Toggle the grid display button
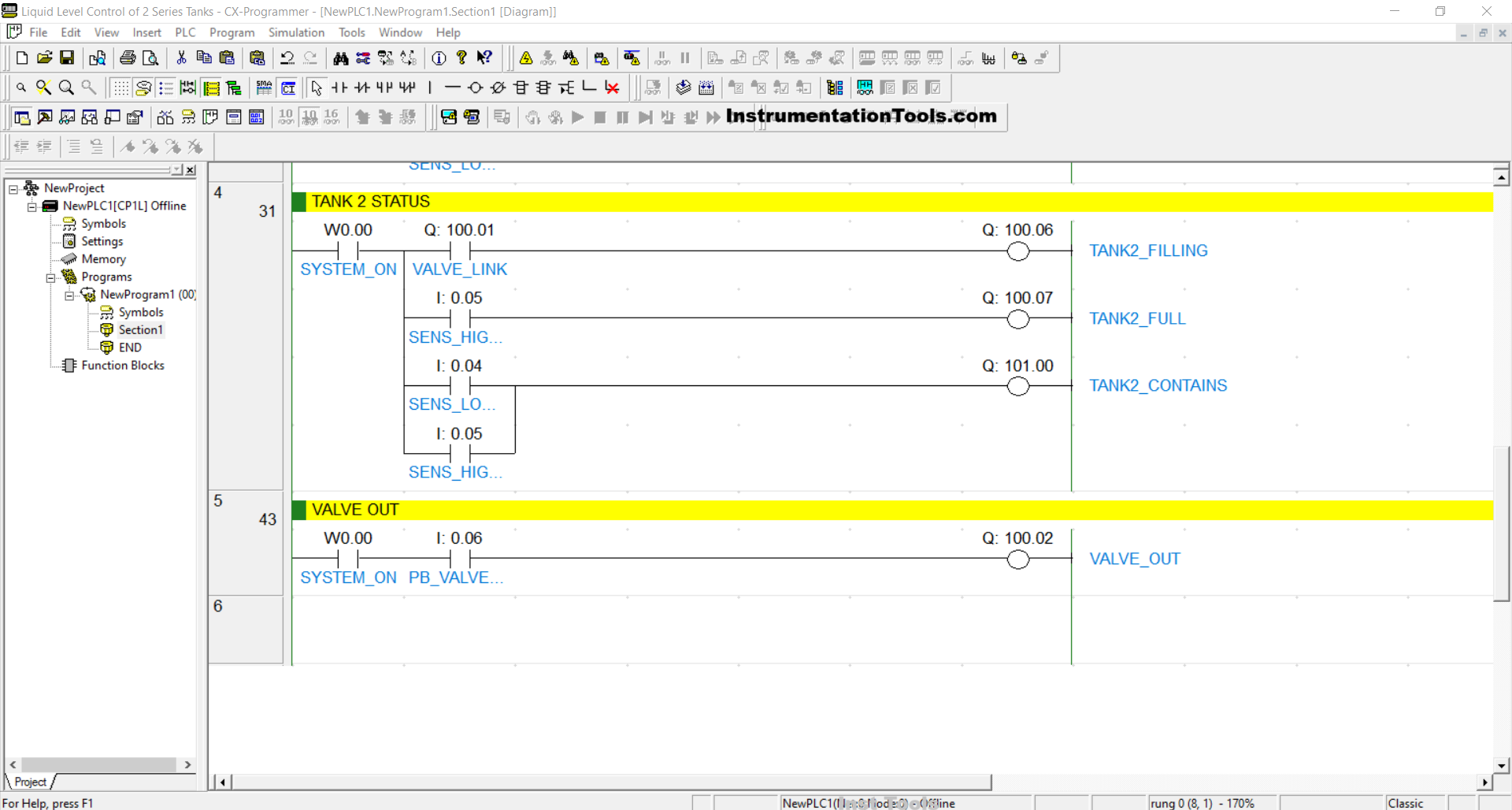1512x810 pixels. click(x=120, y=87)
